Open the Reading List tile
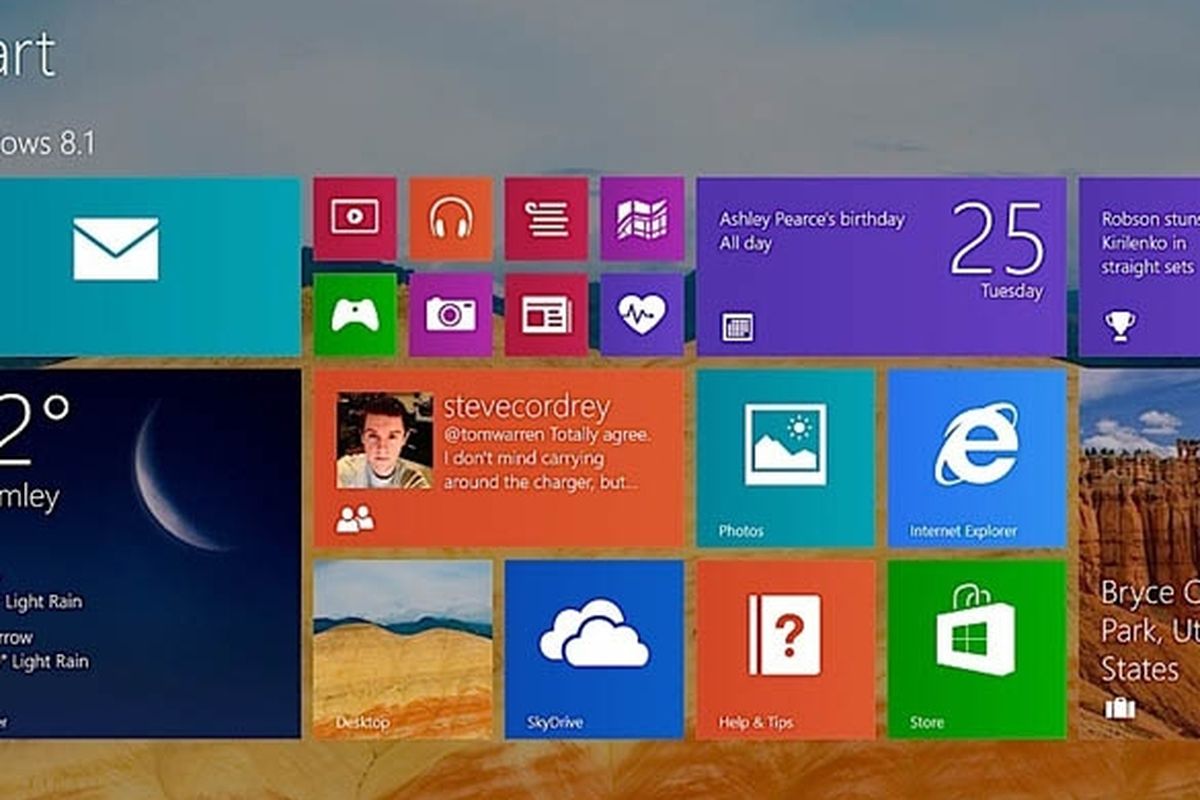The image size is (1200, 800). point(546,219)
